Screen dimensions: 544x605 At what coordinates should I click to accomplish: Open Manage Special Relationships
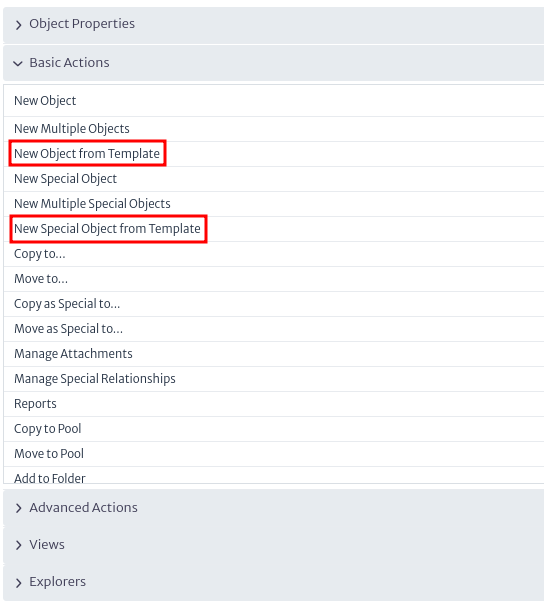[x=274, y=379]
